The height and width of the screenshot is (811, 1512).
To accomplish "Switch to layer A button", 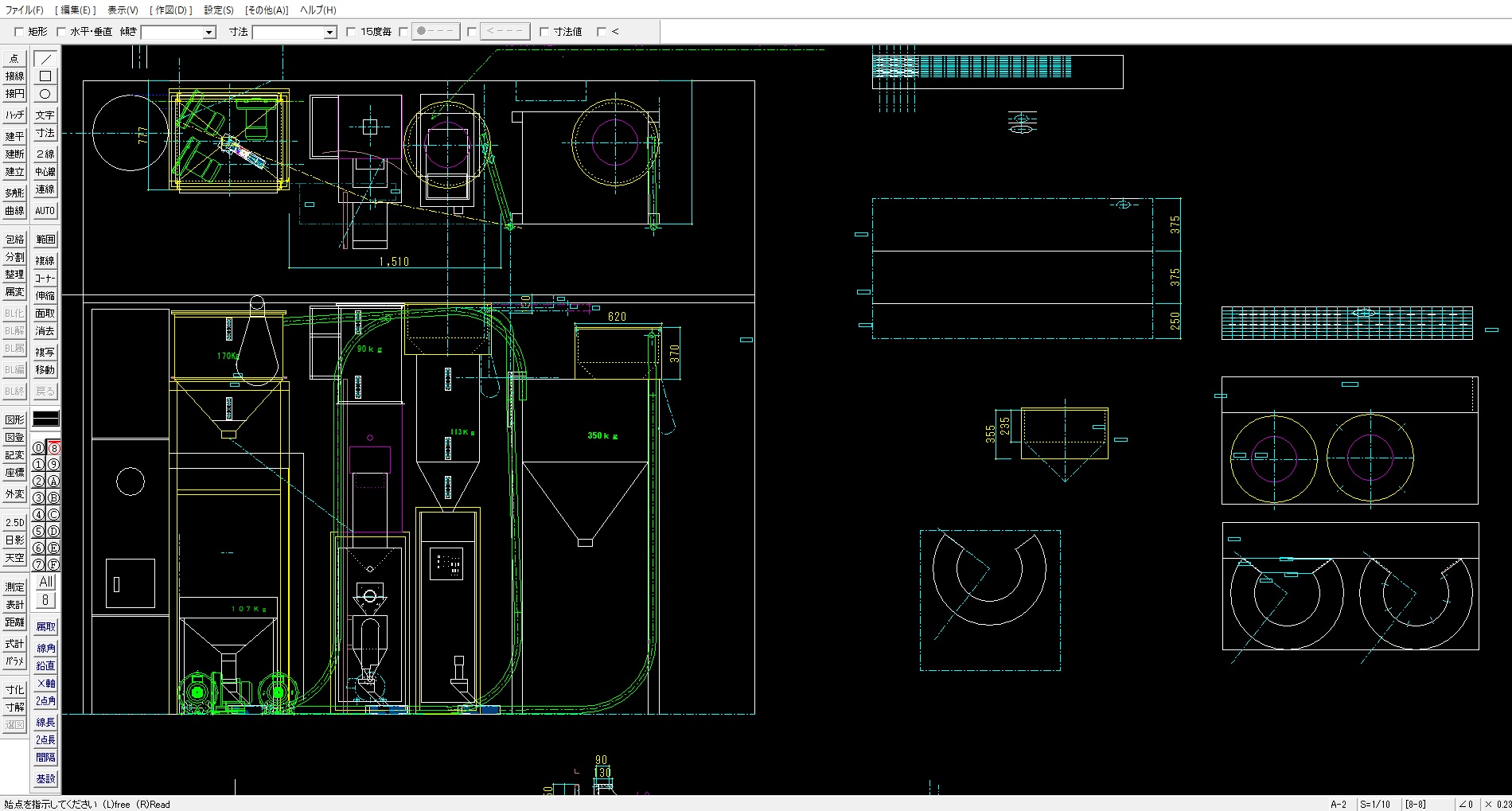I will coord(53,482).
